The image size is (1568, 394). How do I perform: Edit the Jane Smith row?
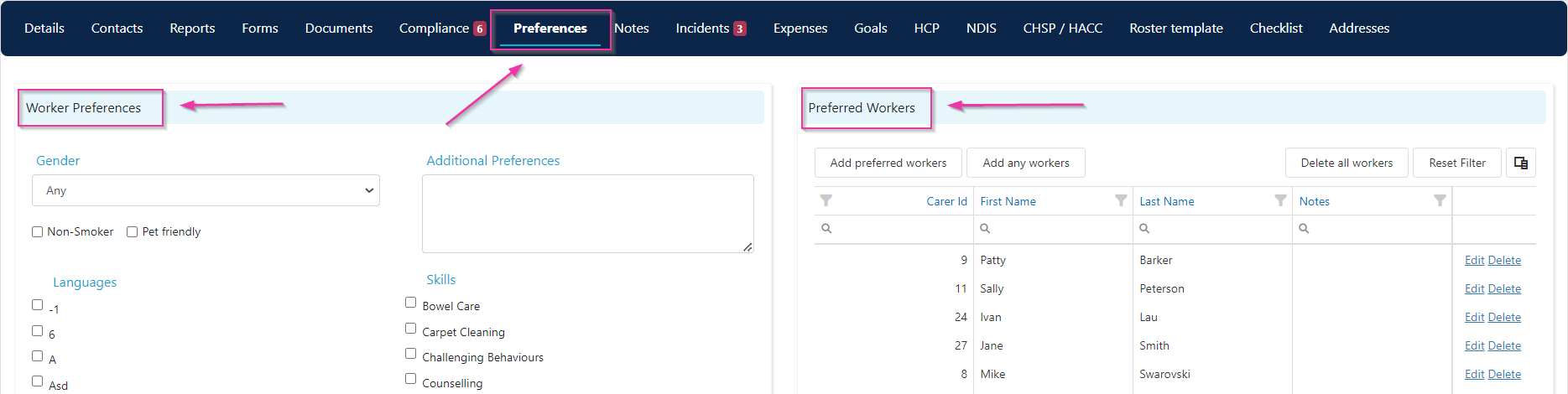coord(1474,346)
